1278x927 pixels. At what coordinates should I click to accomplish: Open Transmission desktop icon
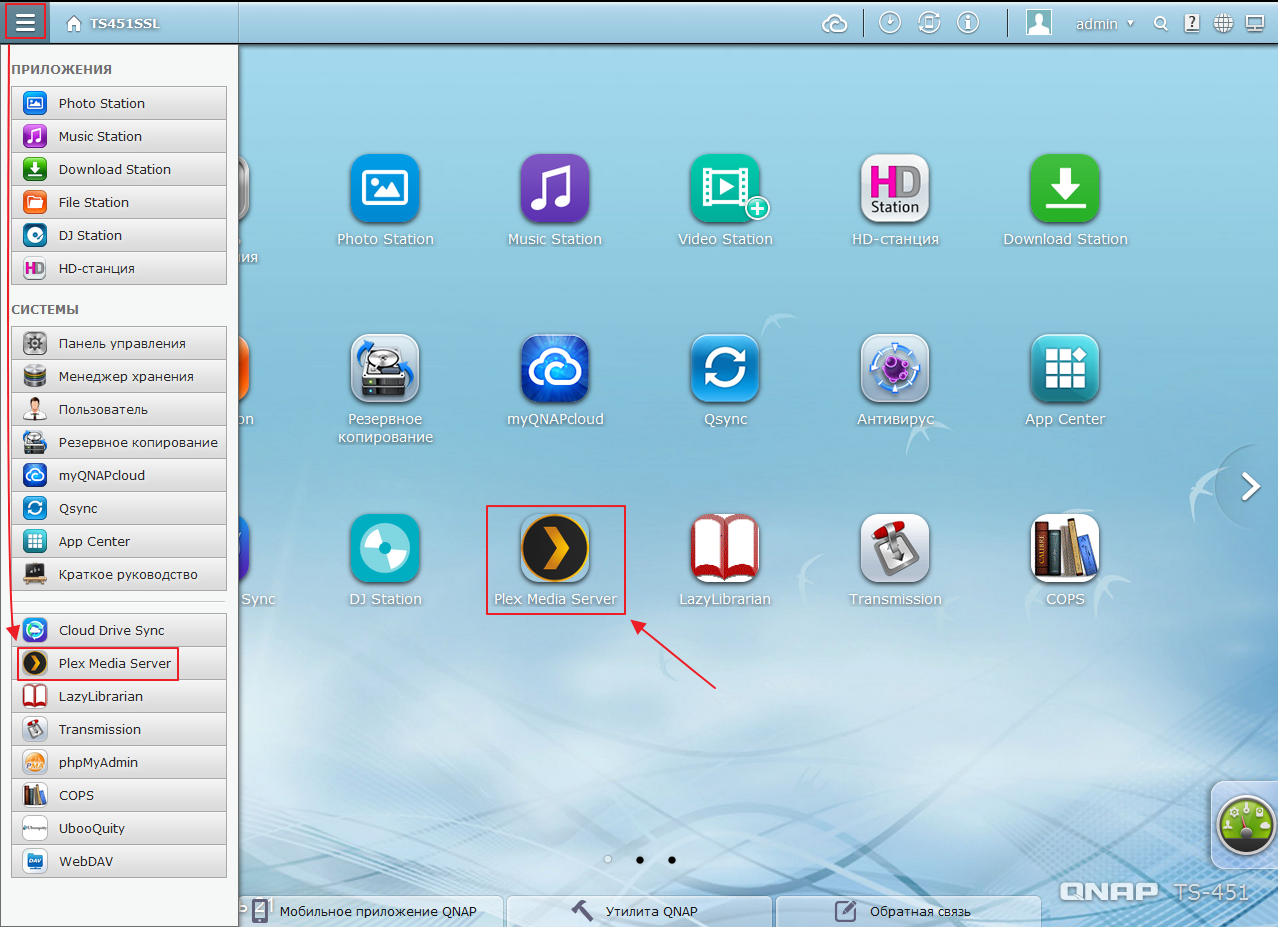point(895,549)
